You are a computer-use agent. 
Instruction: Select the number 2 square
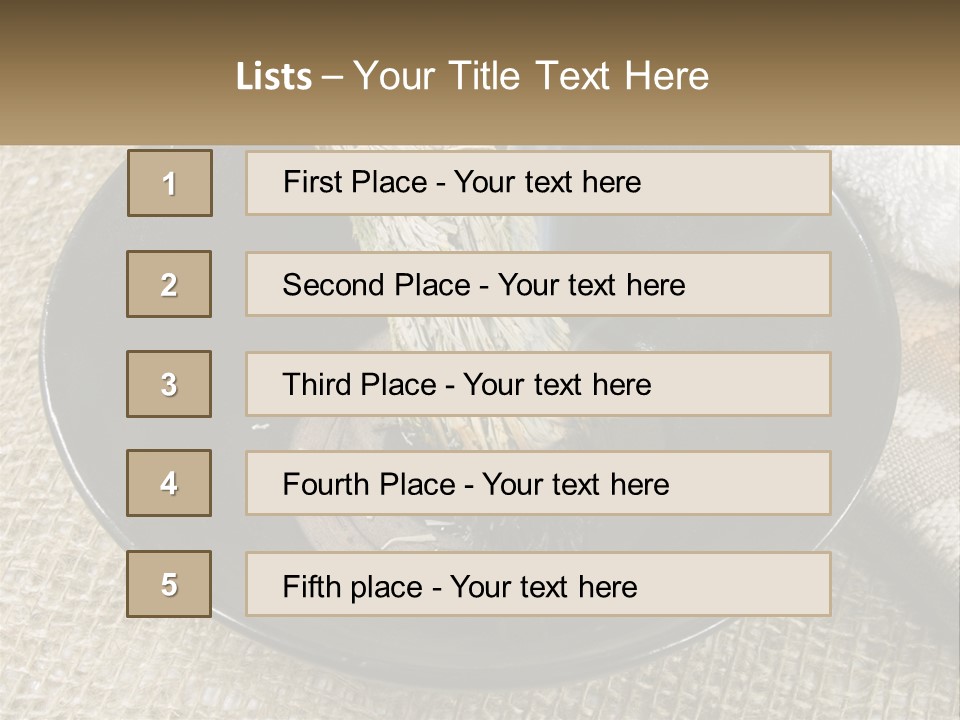(x=169, y=284)
